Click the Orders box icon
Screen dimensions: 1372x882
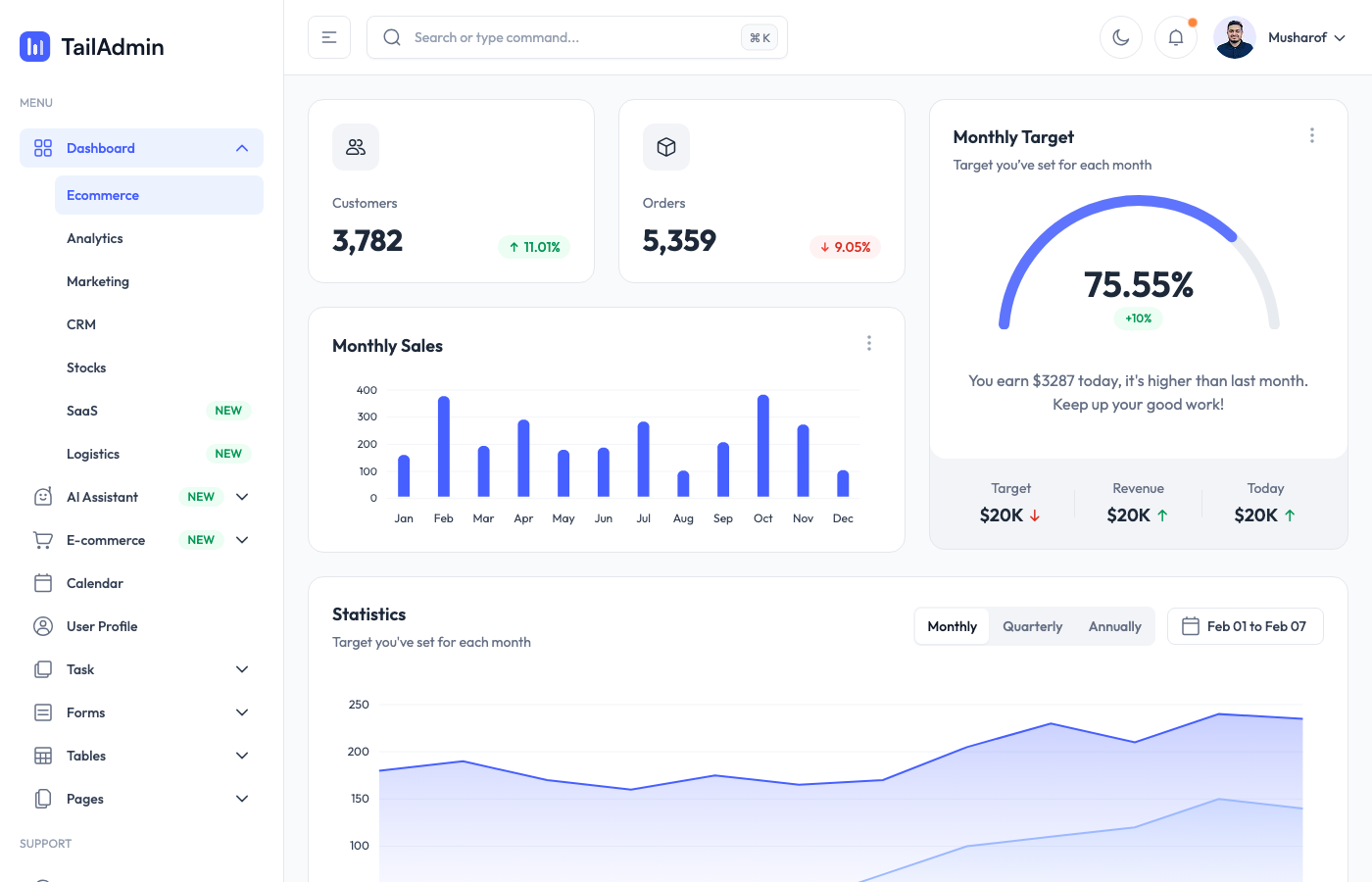click(x=666, y=146)
